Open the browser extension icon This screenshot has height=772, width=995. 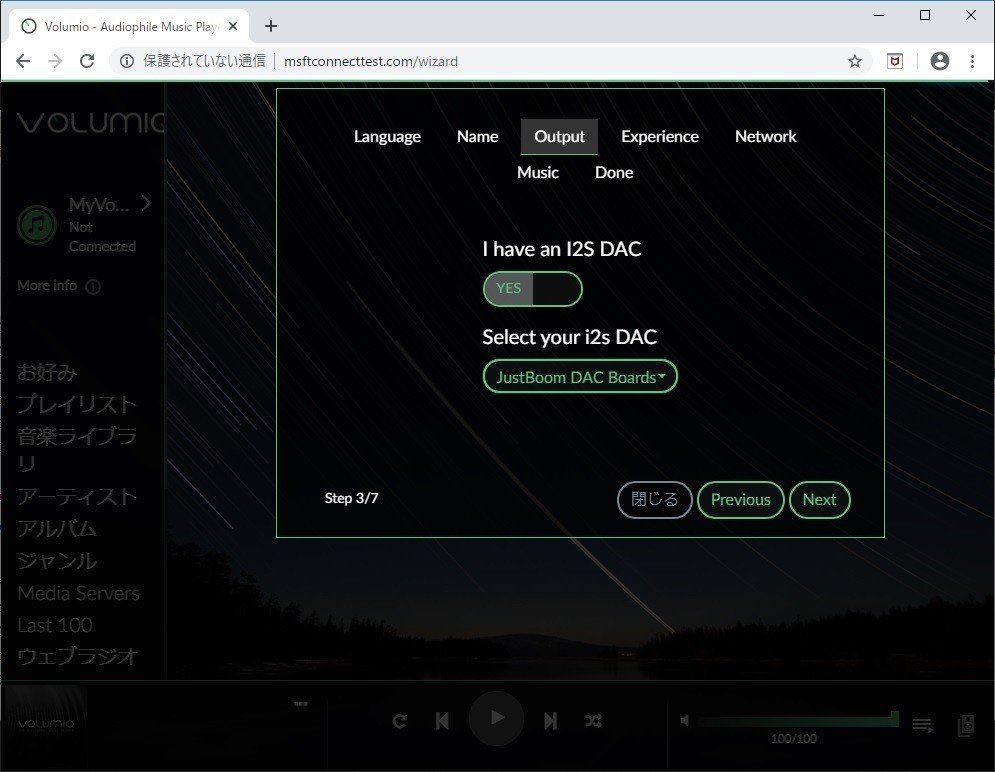895,61
